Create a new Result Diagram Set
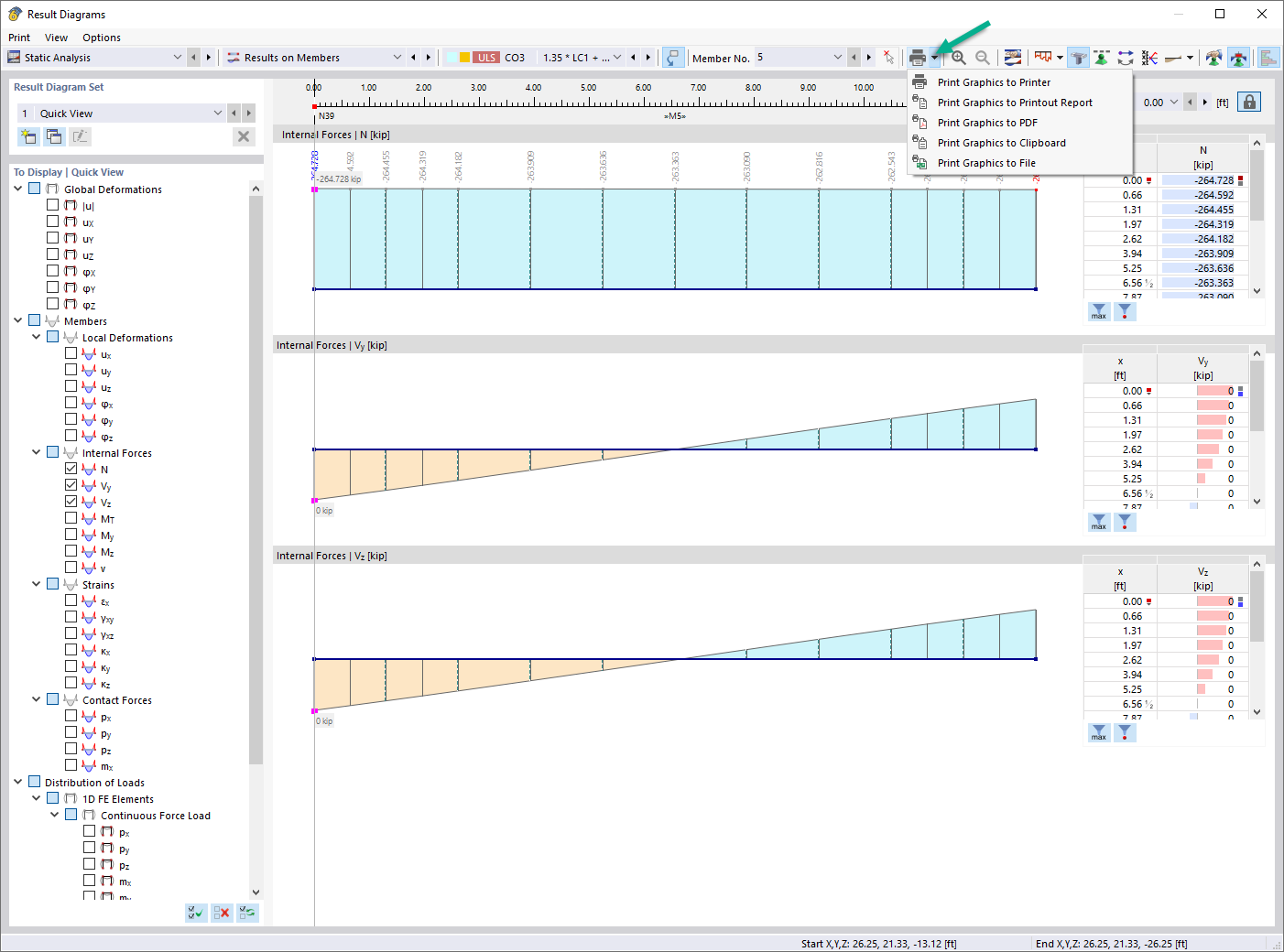The width and height of the screenshot is (1284, 952). tap(28, 135)
